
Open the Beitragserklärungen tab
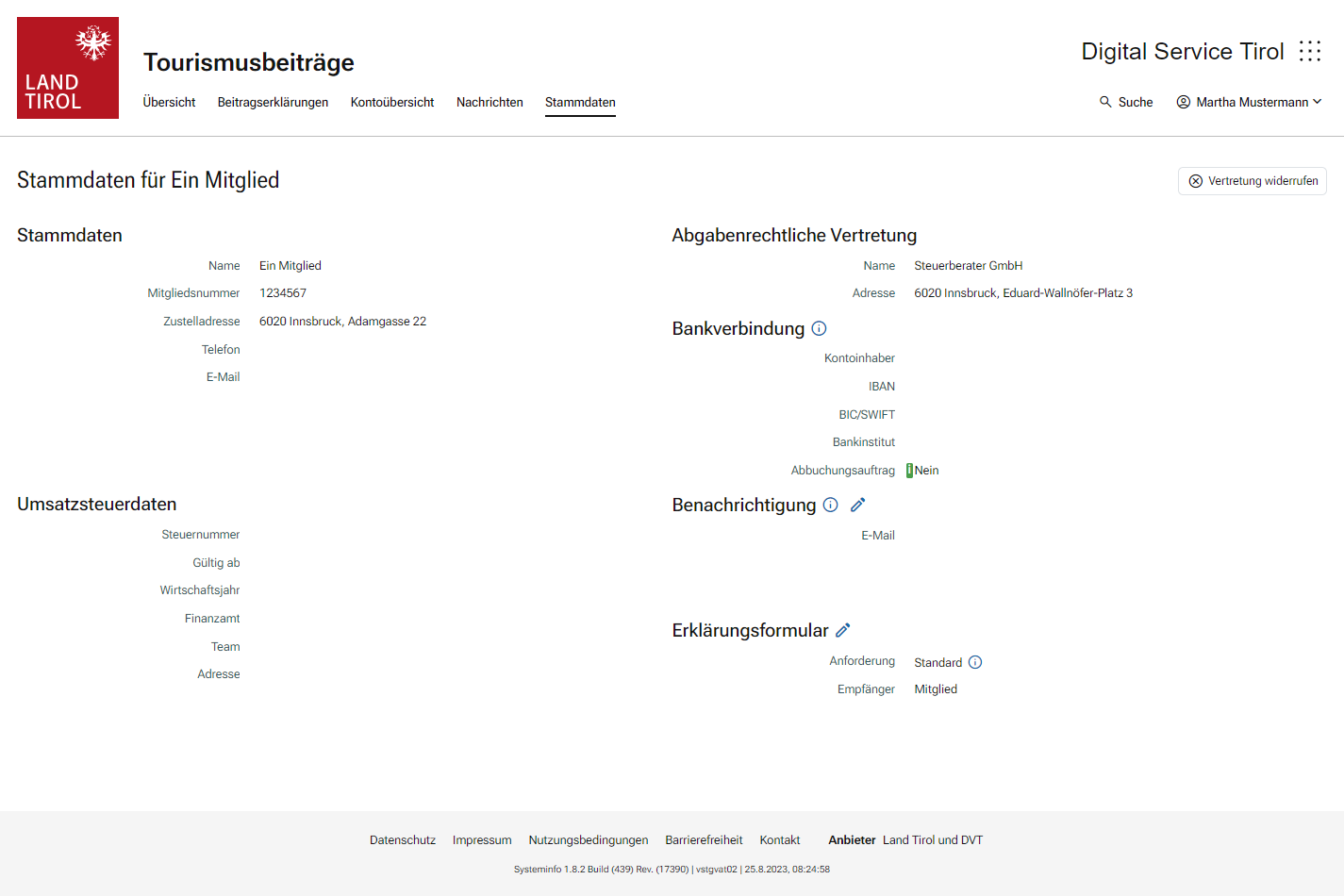[x=273, y=102]
